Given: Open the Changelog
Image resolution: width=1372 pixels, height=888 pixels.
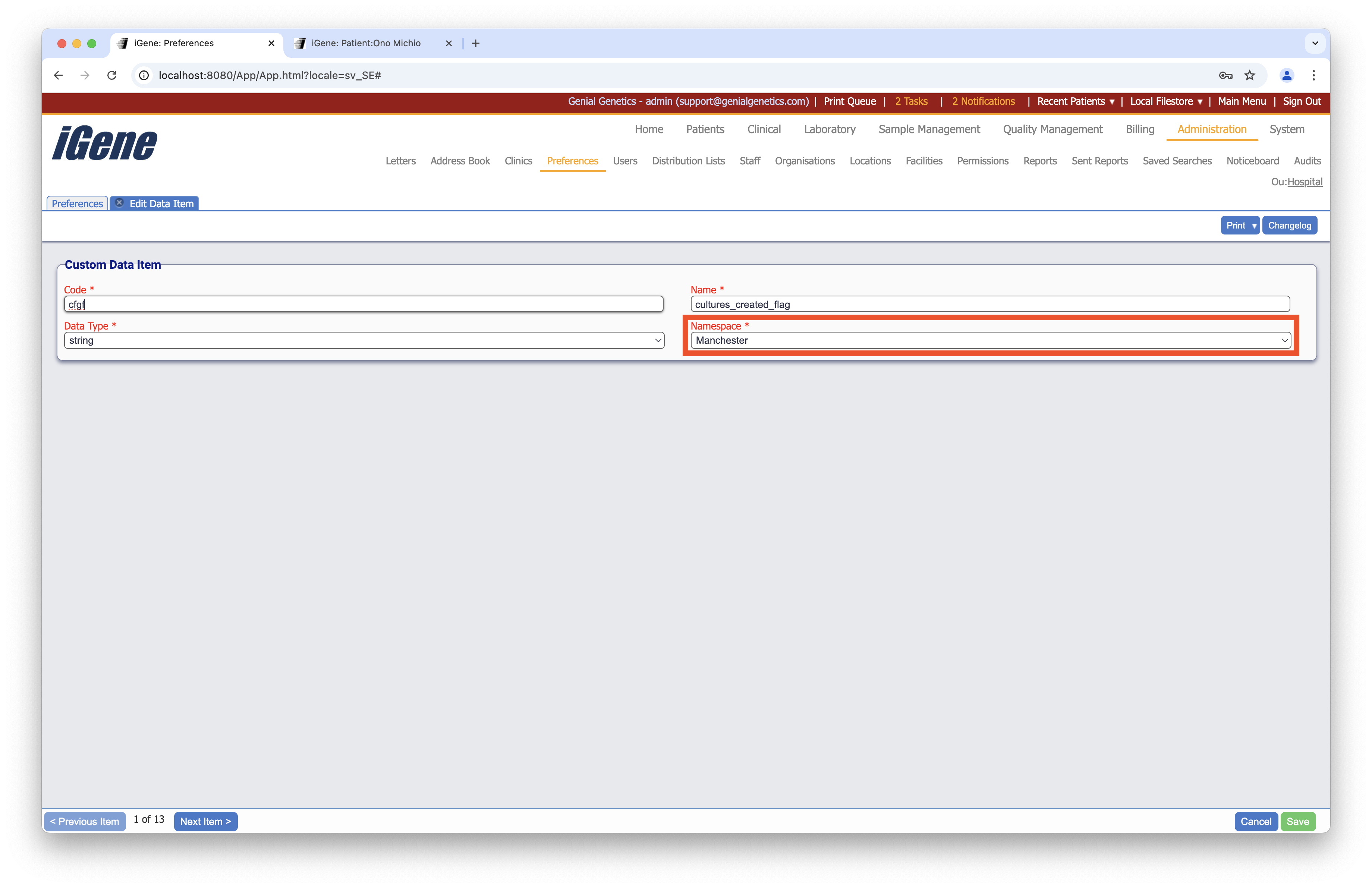Looking at the screenshot, I should pos(1290,225).
